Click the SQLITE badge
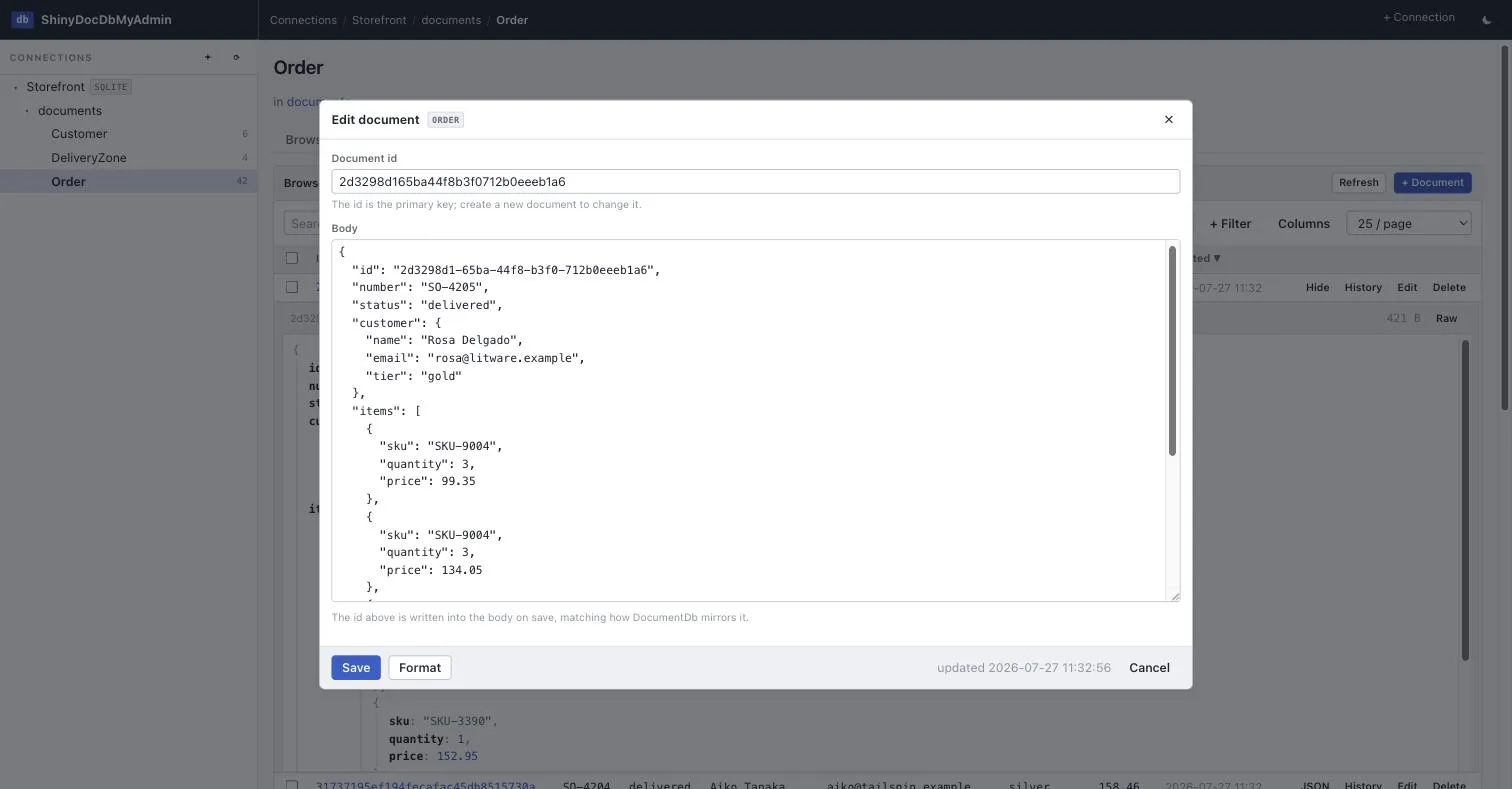This screenshot has width=1512, height=789. click(x=110, y=87)
